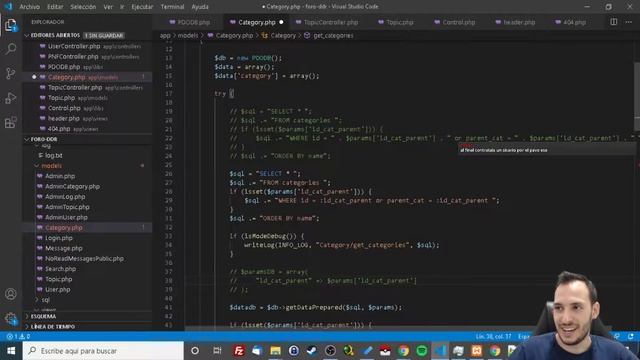640x360 pixels.
Task: Open the Archivo menu
Action: point(30,7)
